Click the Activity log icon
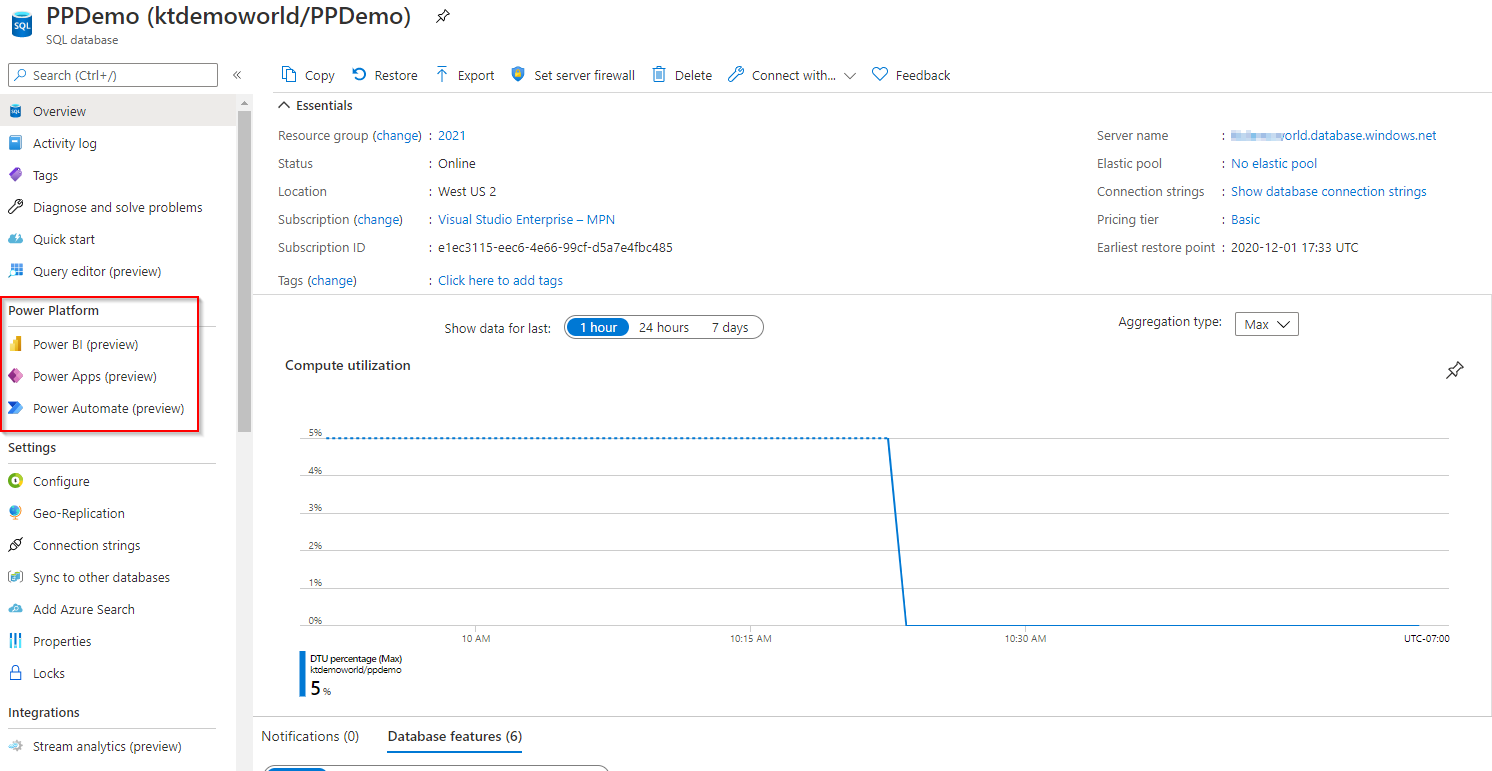The width and height of the screenshot is (1492, 771). coord(15,143)
